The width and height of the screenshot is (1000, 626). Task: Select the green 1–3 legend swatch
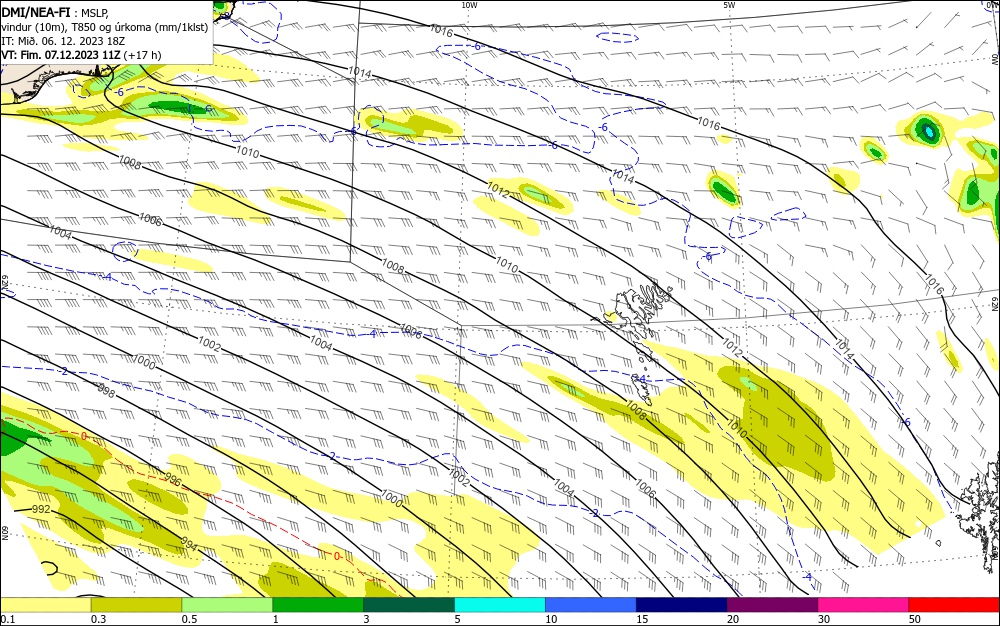(x=318, y=605)
